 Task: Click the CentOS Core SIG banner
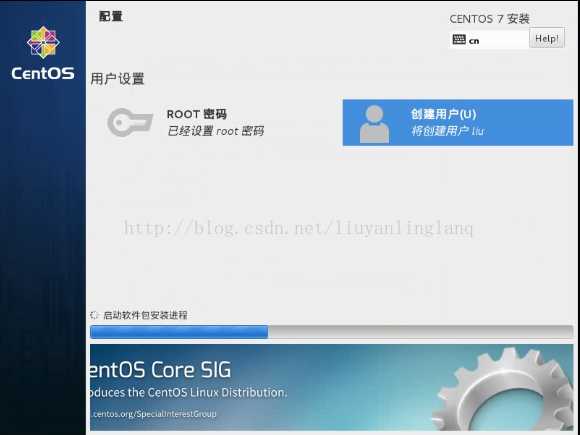click(x=331, y=387)
